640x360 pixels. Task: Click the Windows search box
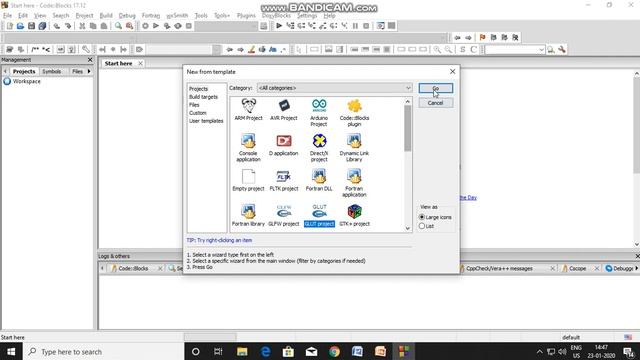pos(103,351)
